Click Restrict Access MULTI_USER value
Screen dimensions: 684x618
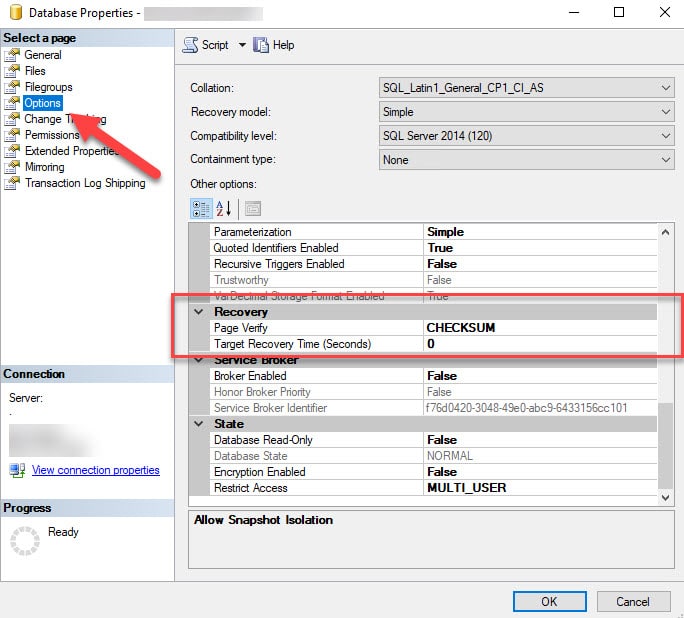point(466,488)
